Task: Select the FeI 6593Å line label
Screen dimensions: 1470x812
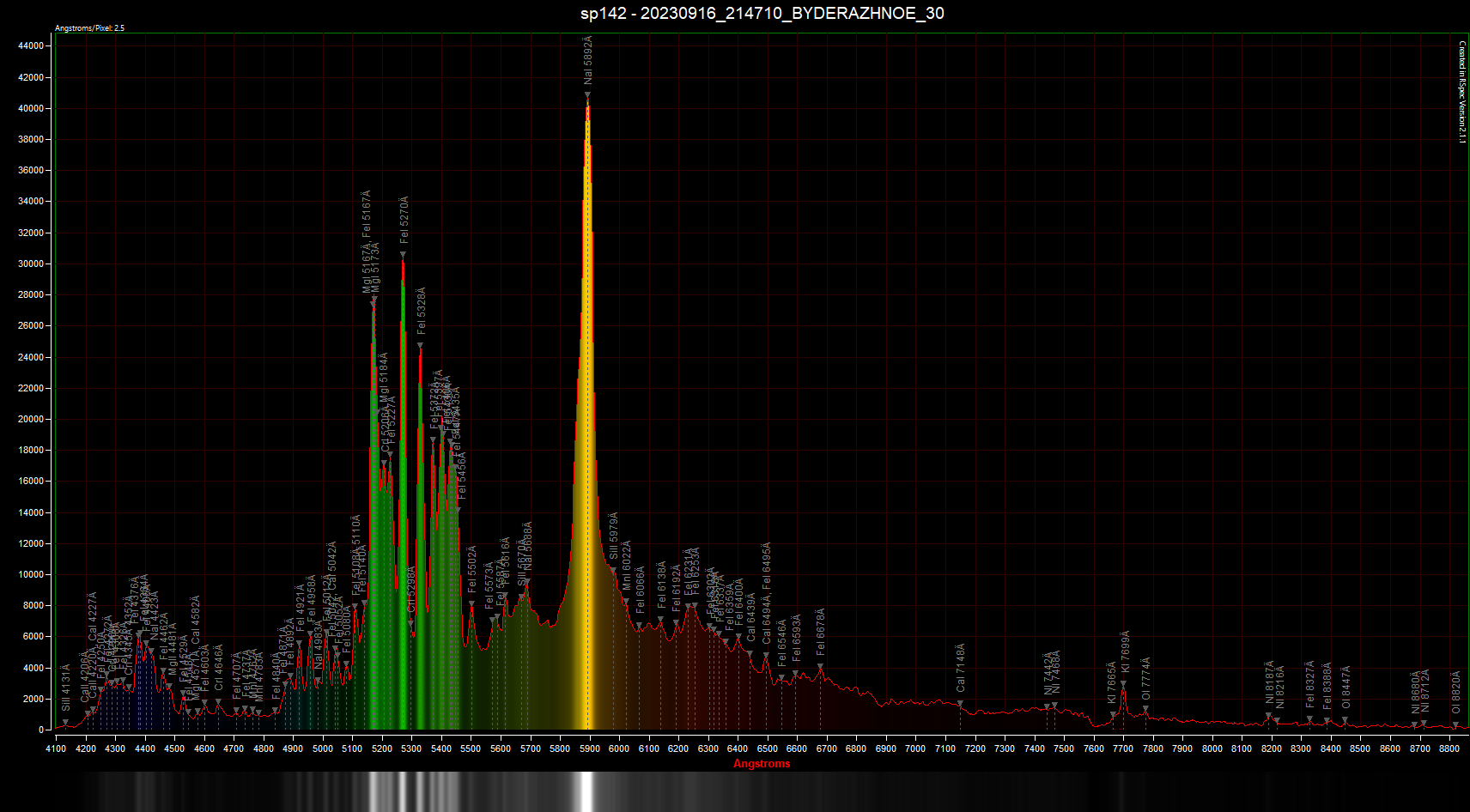Action: click(x=797, y=637)
